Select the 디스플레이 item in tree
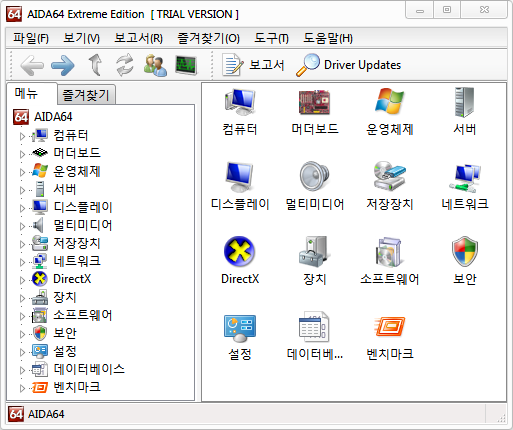 tap(83, 207)
